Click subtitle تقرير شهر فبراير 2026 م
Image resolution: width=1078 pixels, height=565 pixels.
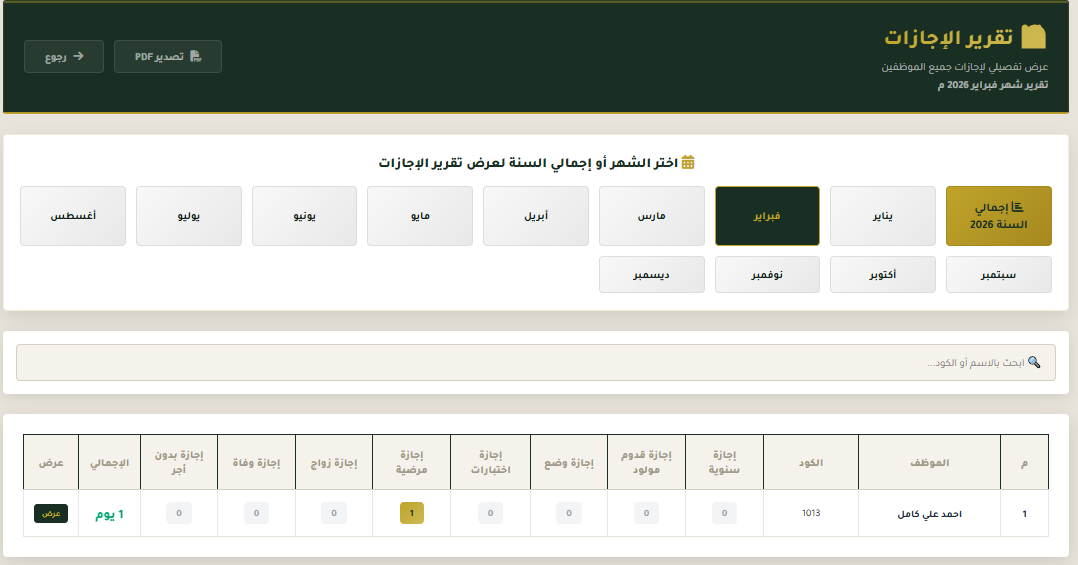(x=993, y=85)
